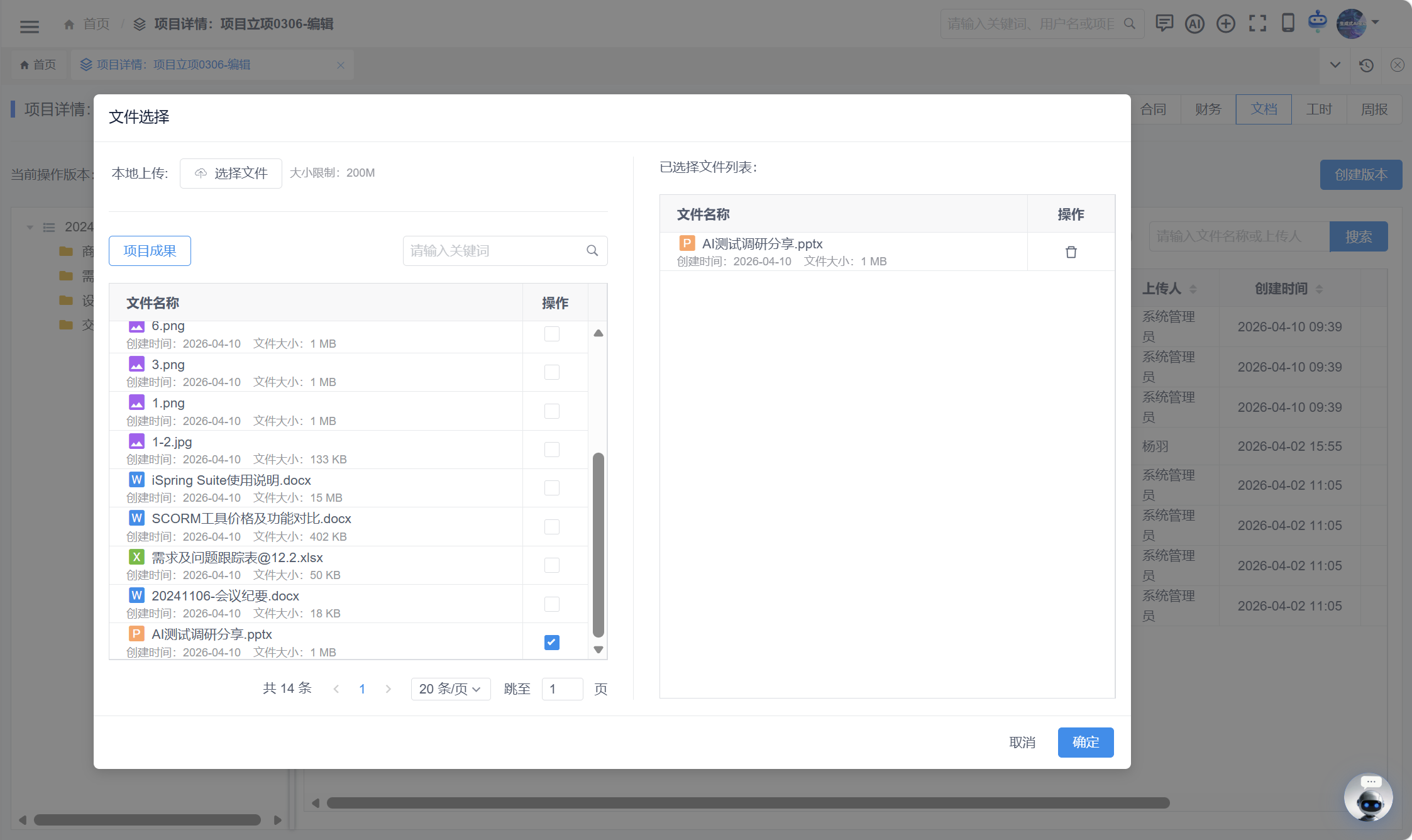Check the box for 1.png
Image resolution: width=1412 pixels, height=840 pixels.
pyautogui.click(x=551, y=411)
